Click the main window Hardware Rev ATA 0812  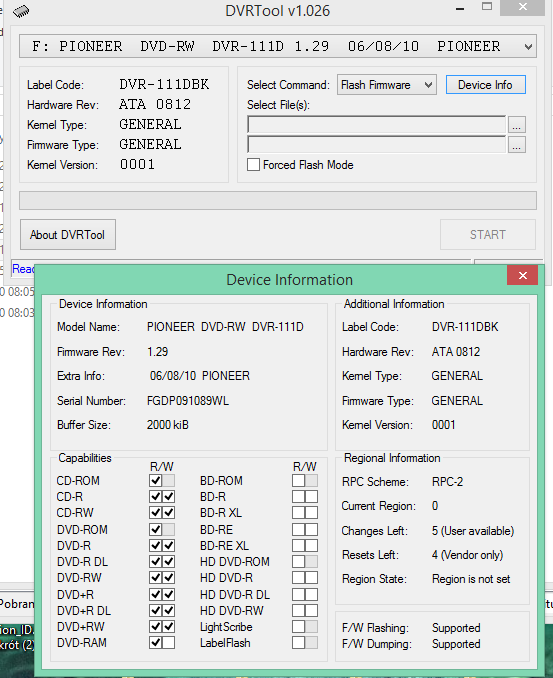pos(155,104)
